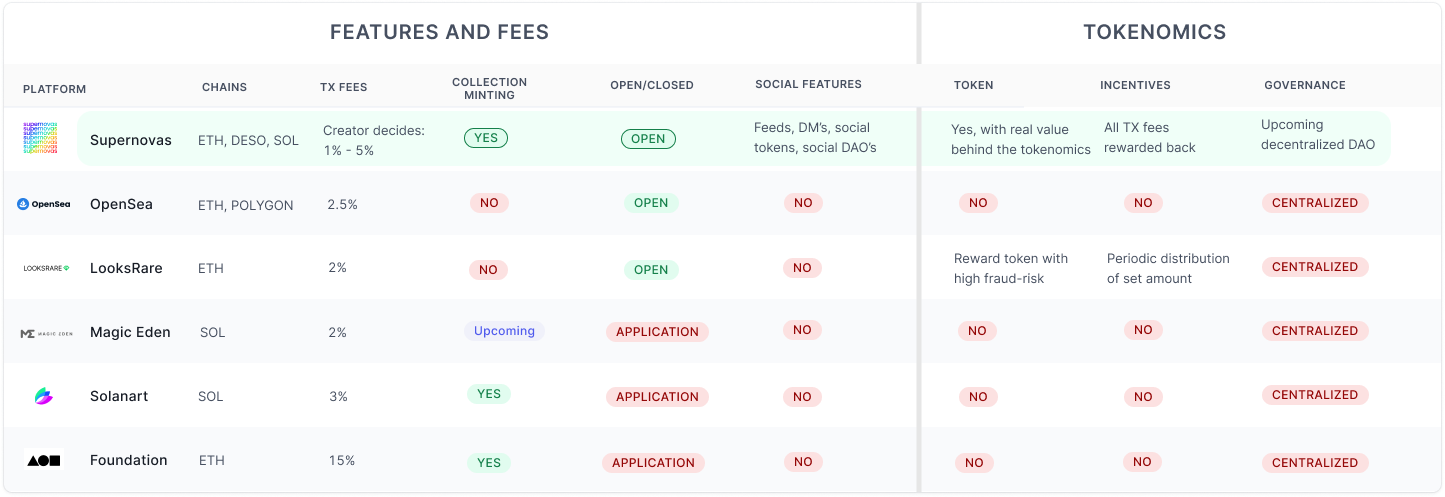Click the OpenSea logo icon
This screenshot has height=497, width=1445.
(x=43, y=204)
